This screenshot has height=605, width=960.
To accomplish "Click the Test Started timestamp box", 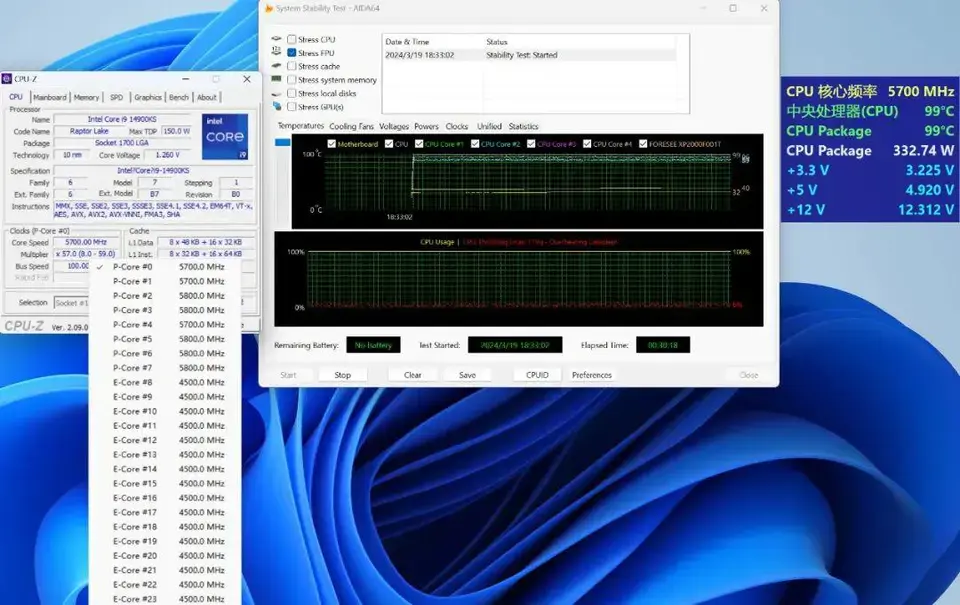I will click(x=514, y=345).
